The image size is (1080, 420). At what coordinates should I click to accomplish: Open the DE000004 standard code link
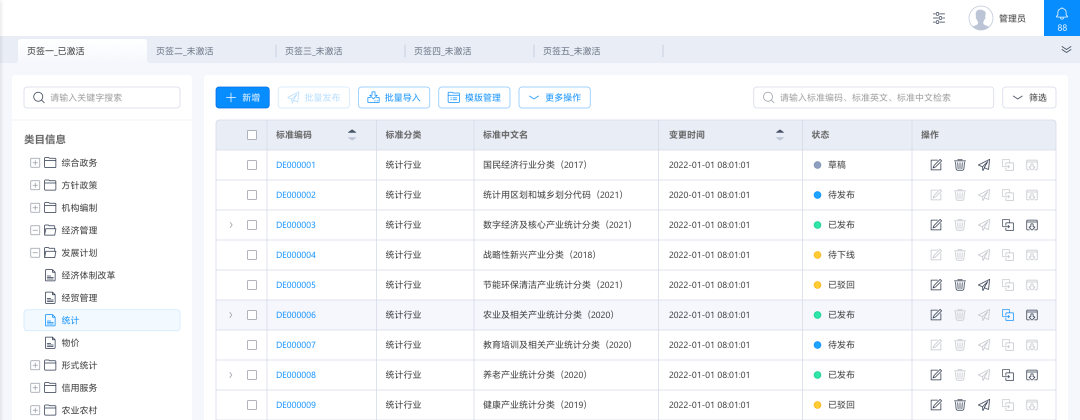click(295, 255)
